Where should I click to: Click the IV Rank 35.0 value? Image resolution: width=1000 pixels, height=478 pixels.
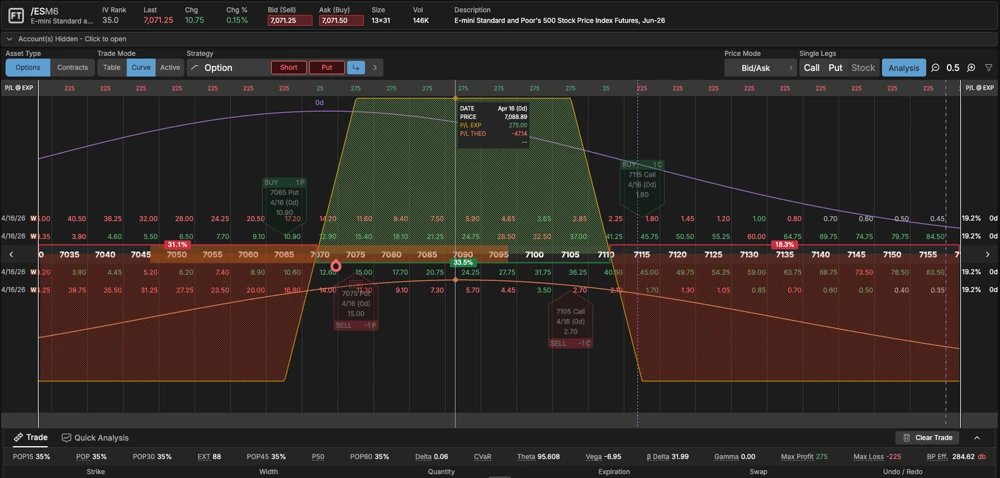(110, 20)
